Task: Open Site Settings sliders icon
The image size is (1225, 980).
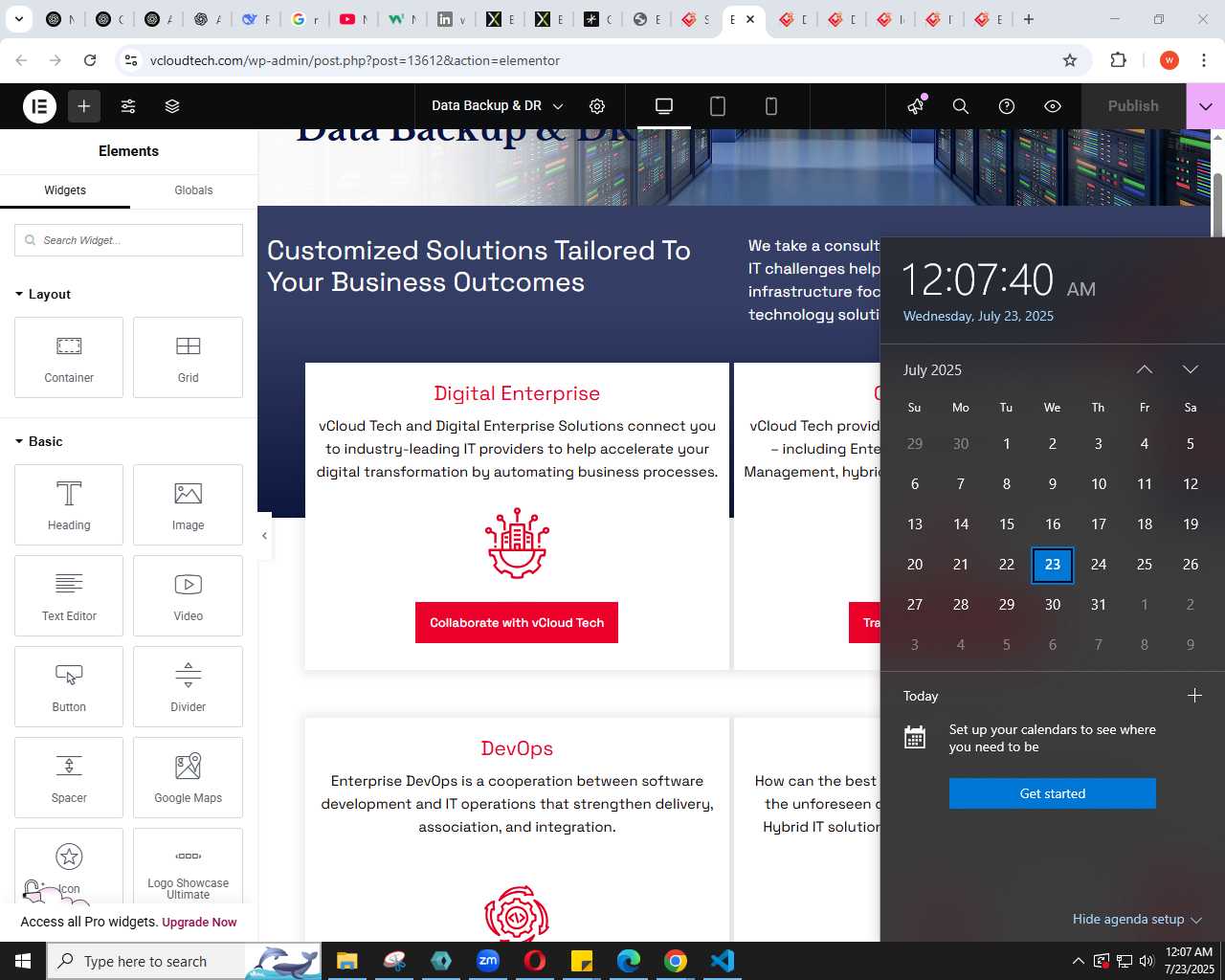Action: click(128, 106)
